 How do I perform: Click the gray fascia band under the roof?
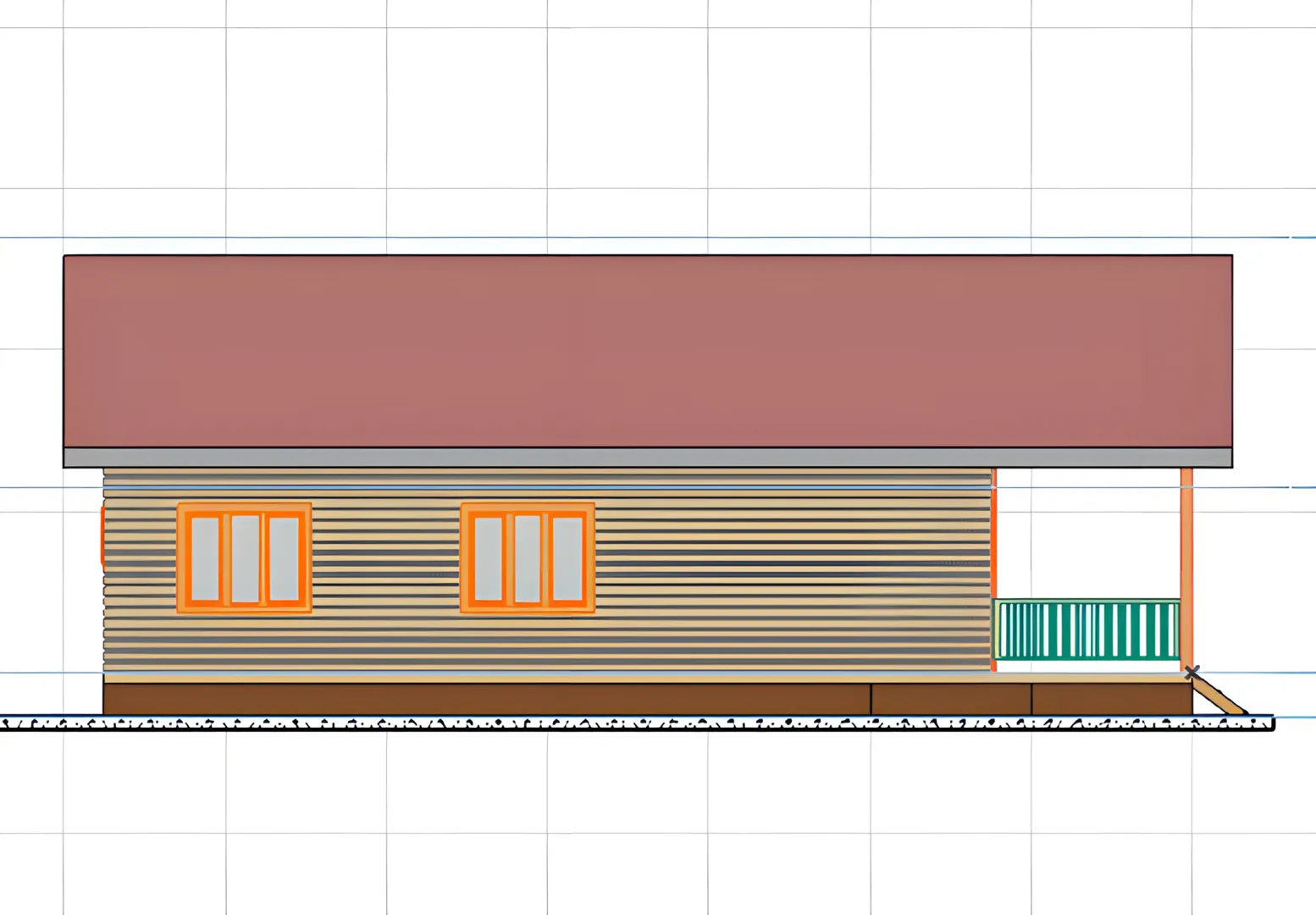648,457
